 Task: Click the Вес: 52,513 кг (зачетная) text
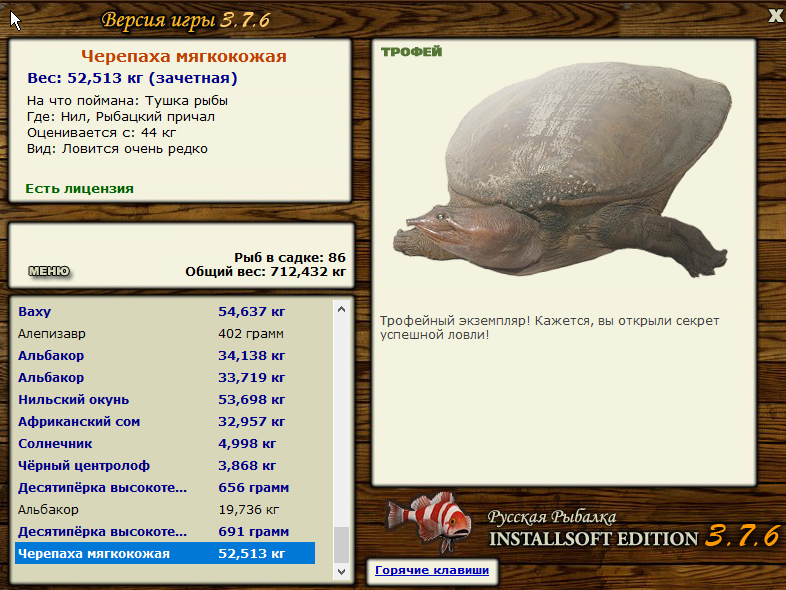[132, 78]
